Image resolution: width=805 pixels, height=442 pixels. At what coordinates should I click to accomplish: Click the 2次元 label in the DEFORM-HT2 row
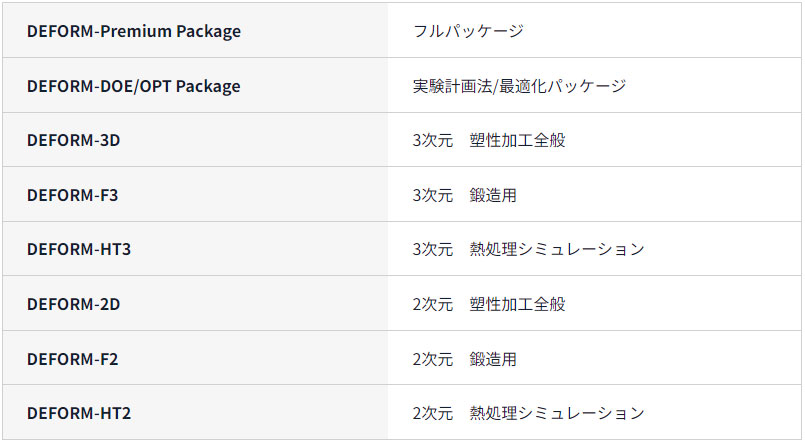pyautogui.click(x=432, y=413)
